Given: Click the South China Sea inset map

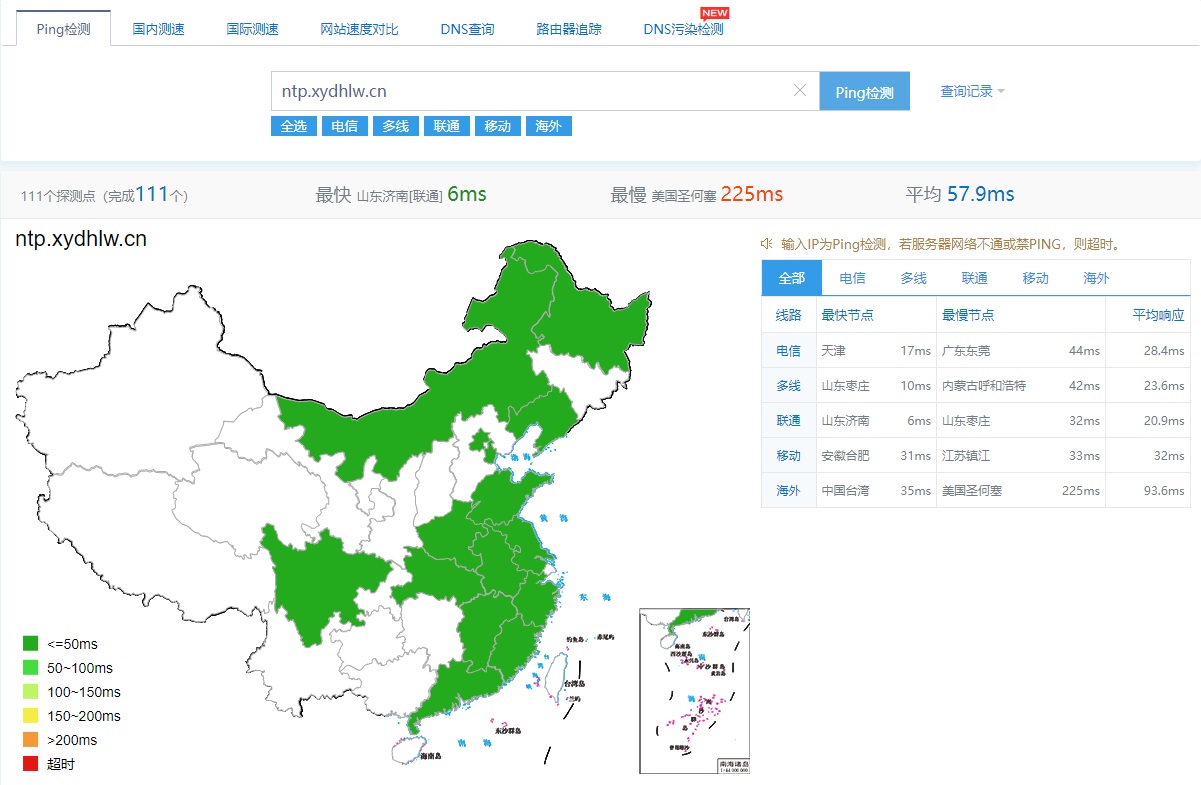Looking at the screenshot, I should 695,691.
